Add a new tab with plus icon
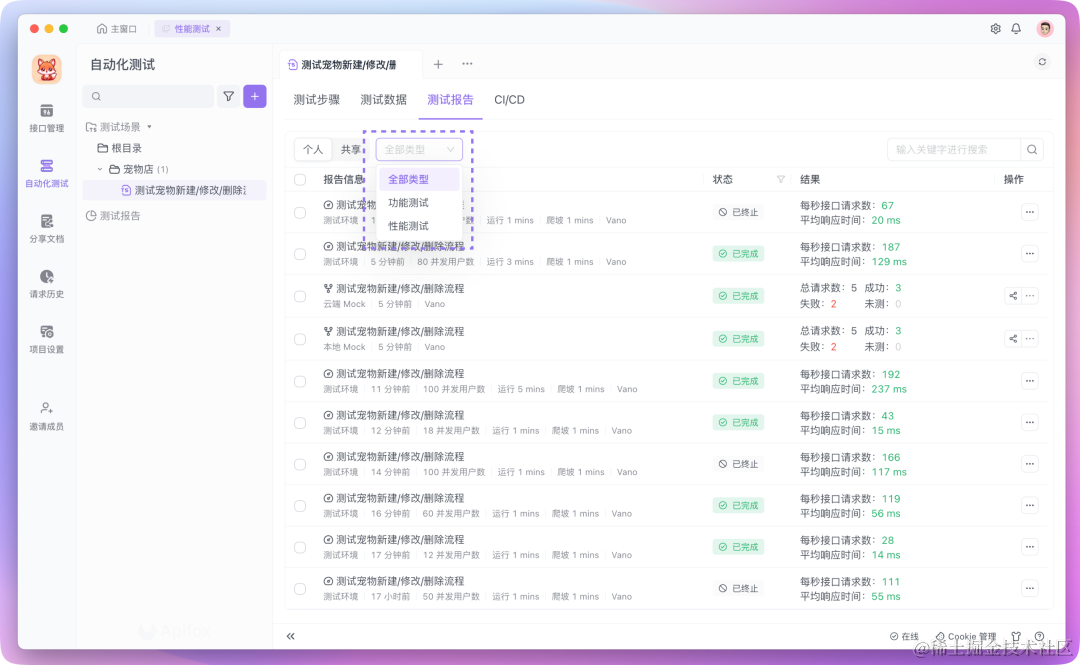 click(438, 64)
